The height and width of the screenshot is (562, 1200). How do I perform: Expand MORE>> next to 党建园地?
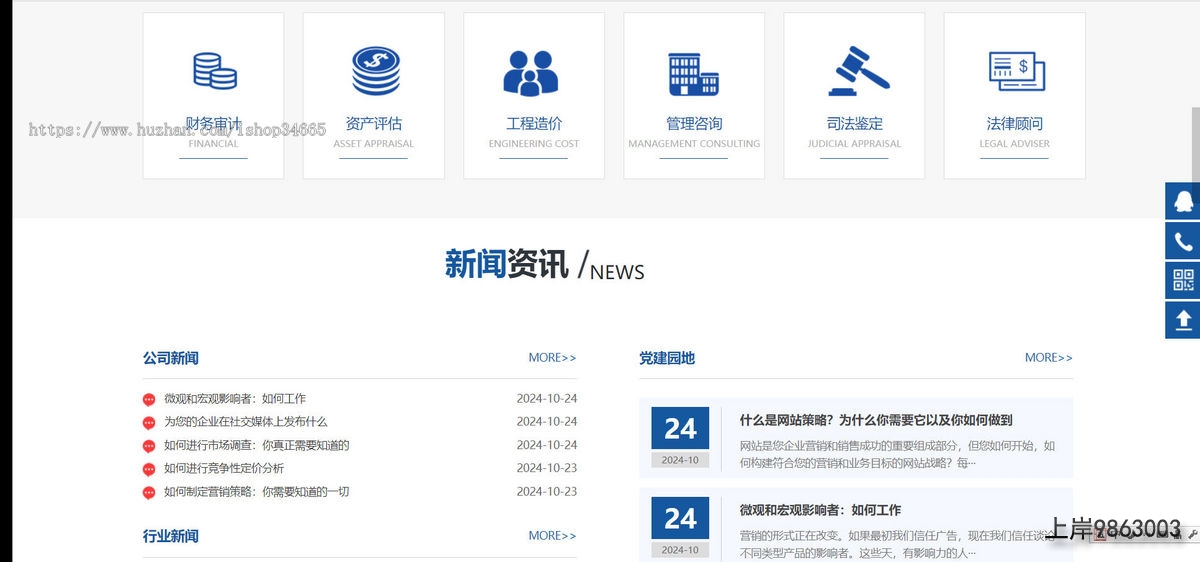click(1048, 358)
